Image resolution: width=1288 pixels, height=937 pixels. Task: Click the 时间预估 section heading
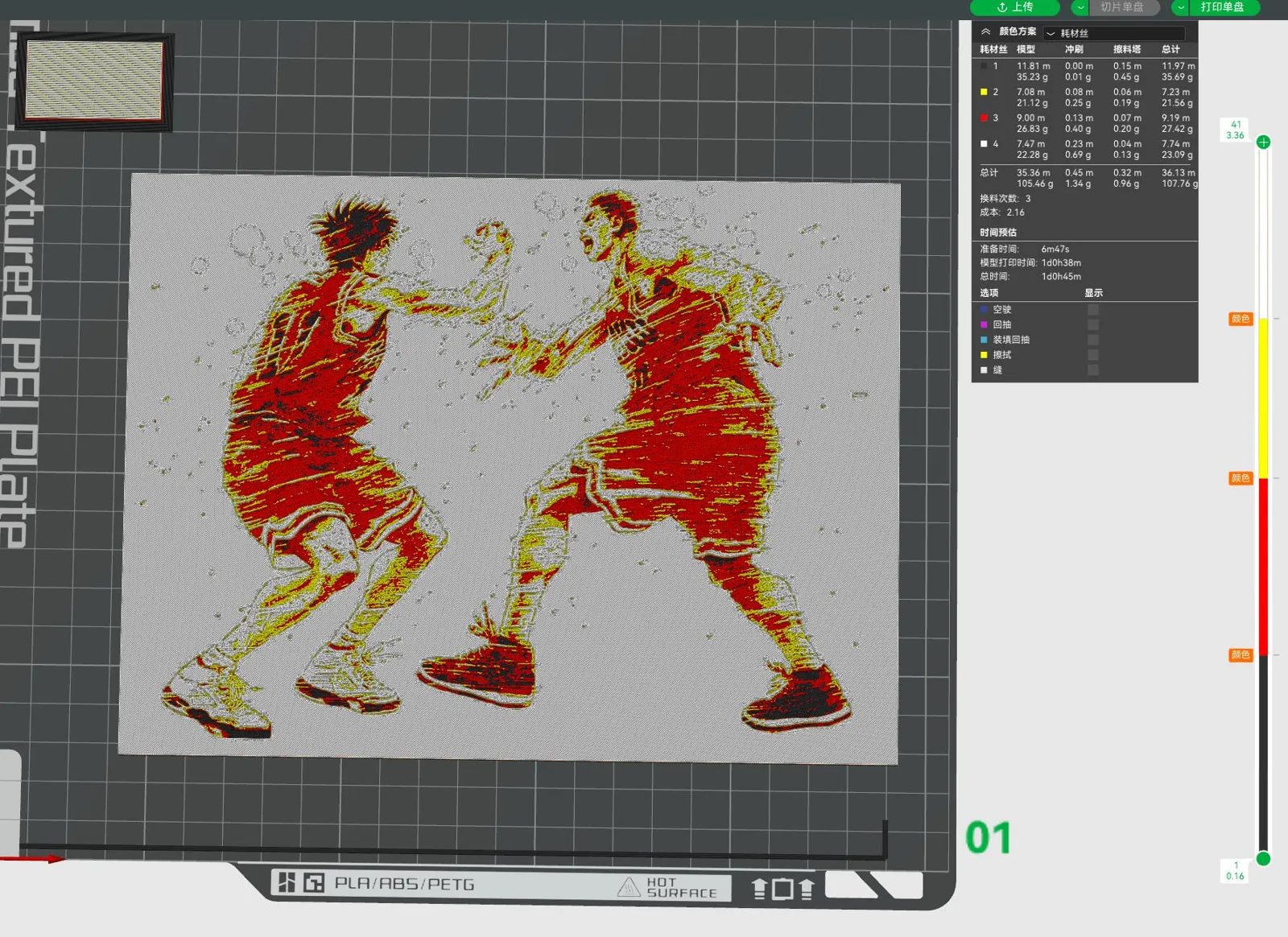[x=998, y=232]
